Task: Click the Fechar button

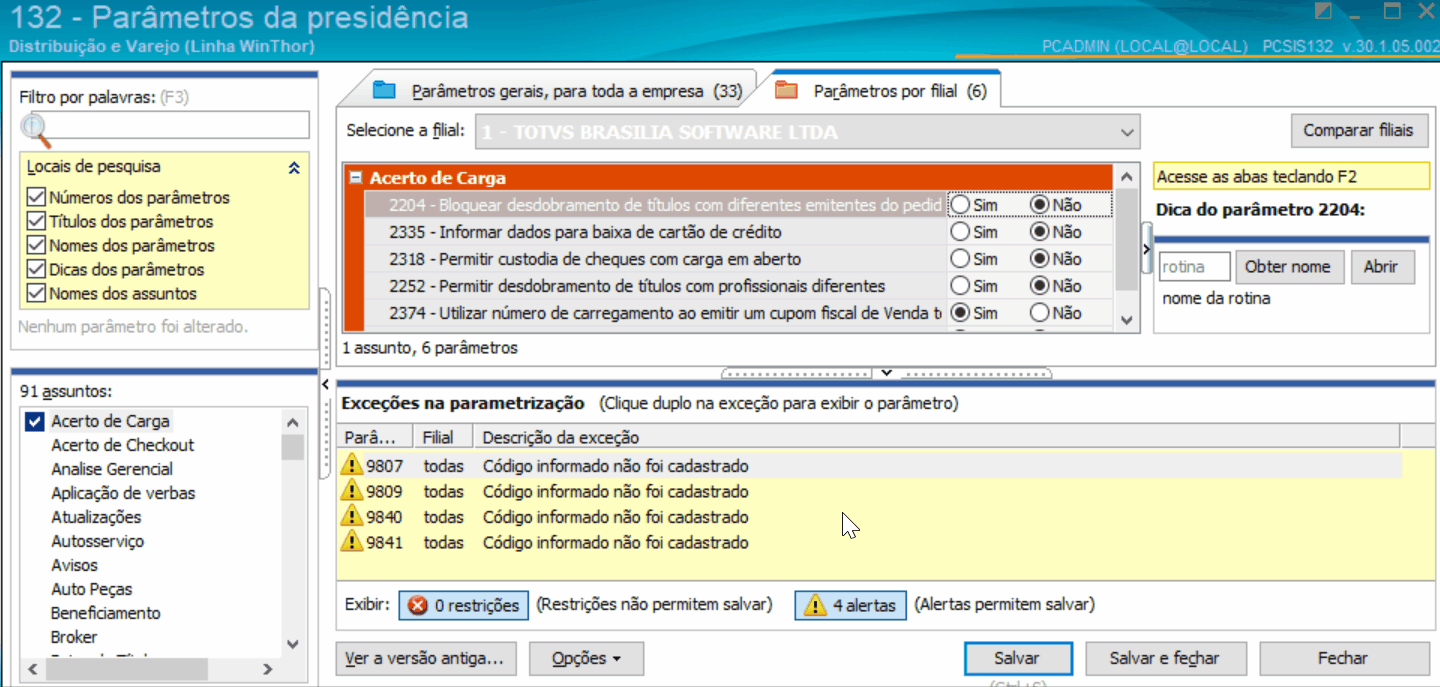Action: tap(1342, 659)
